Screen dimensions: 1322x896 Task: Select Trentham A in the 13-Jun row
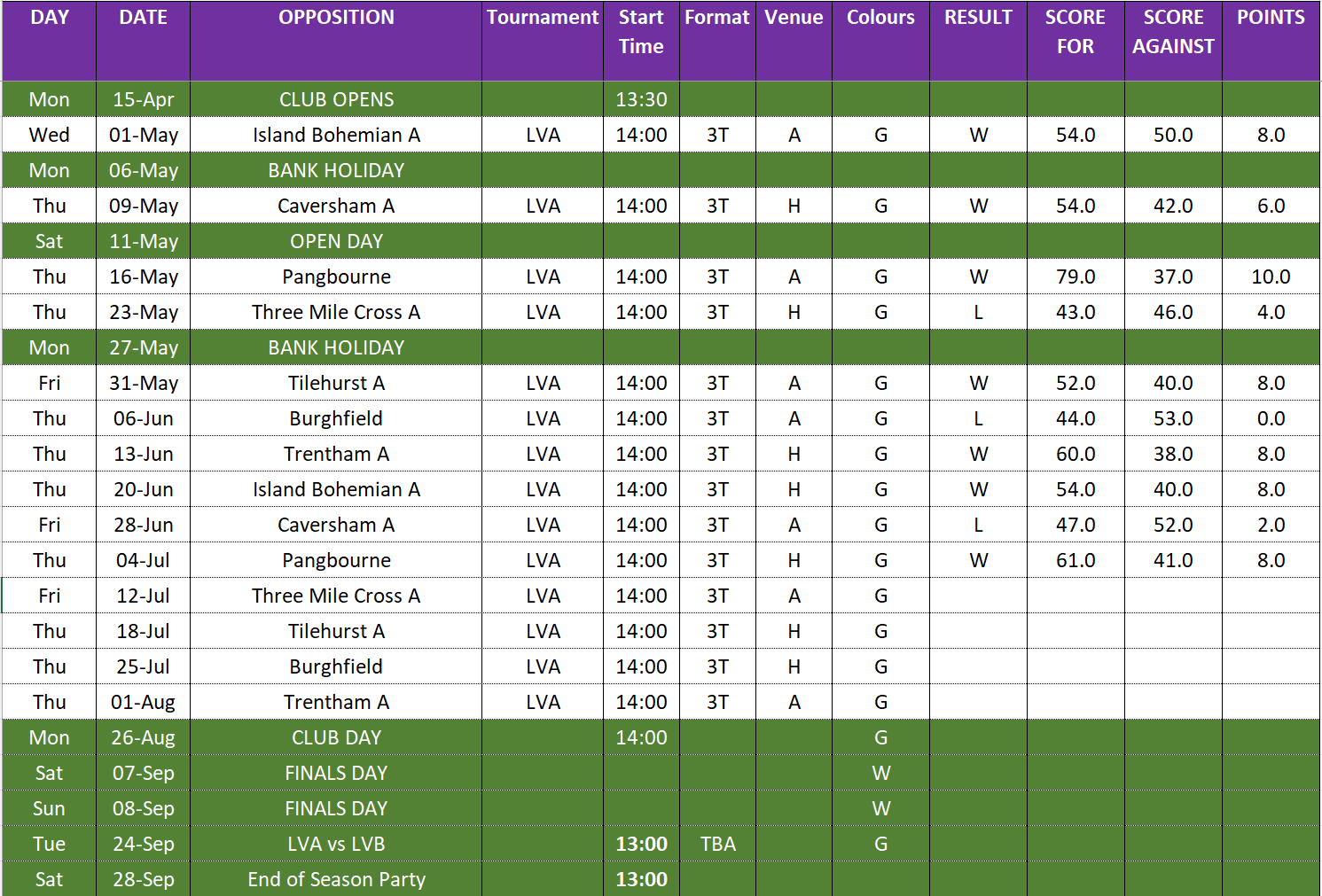[x=336, y=454]
